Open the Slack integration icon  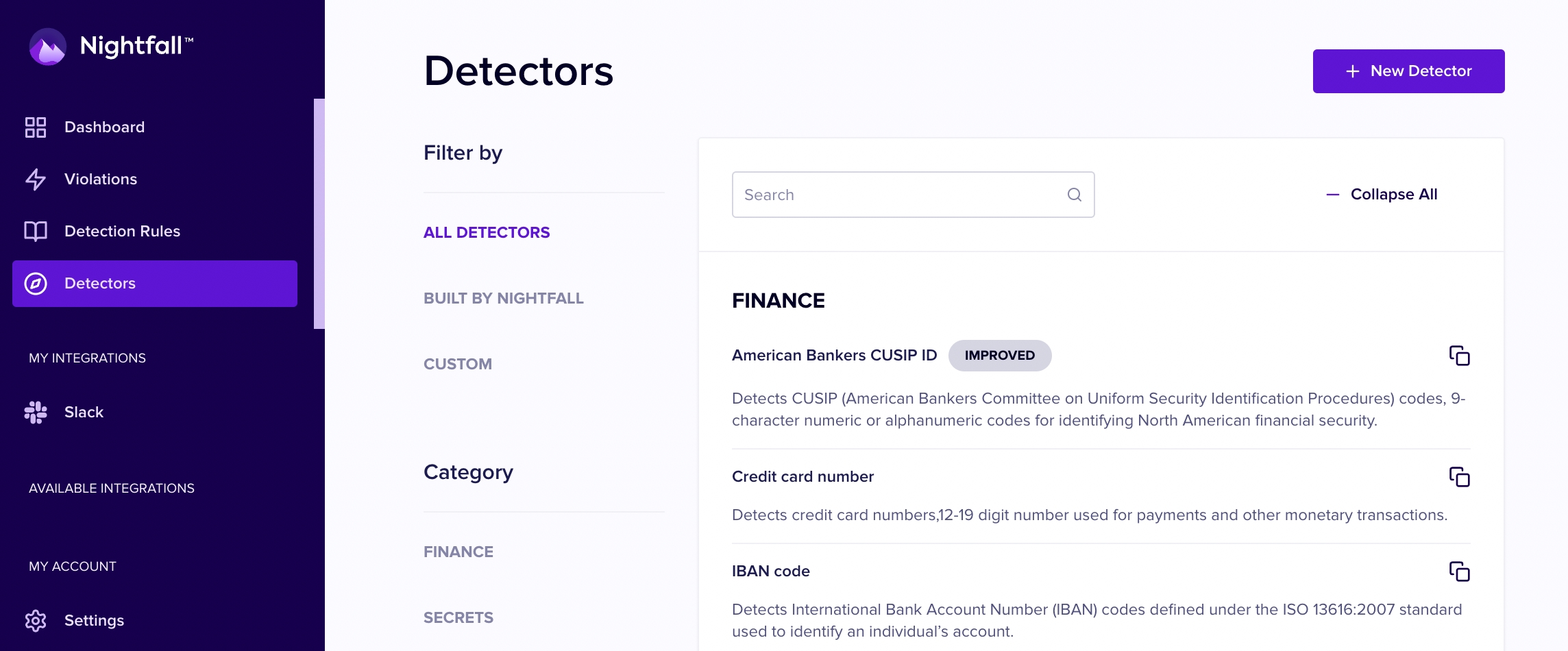pyautogui.click(x=36, y=412)
